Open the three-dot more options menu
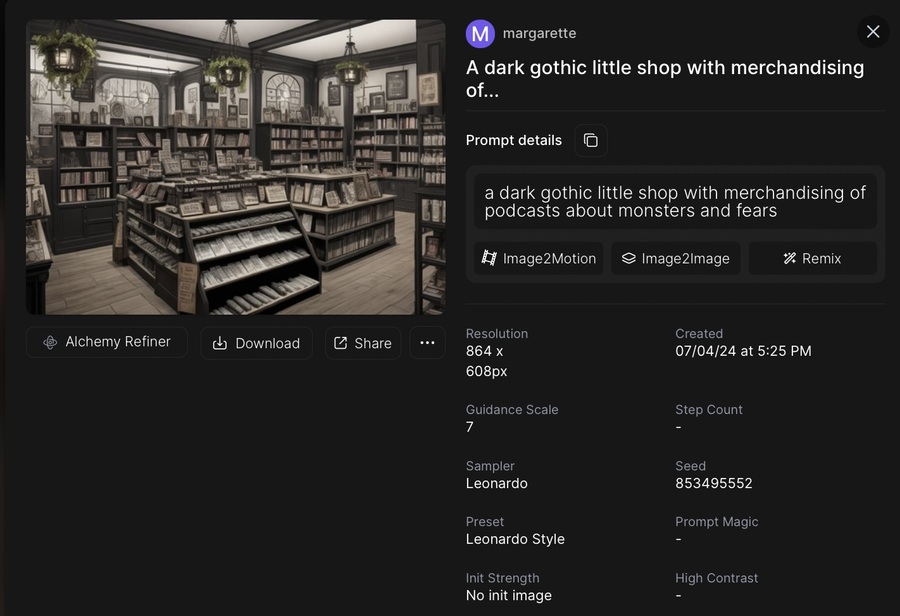 pyautogui.click(x=427, y=343)
